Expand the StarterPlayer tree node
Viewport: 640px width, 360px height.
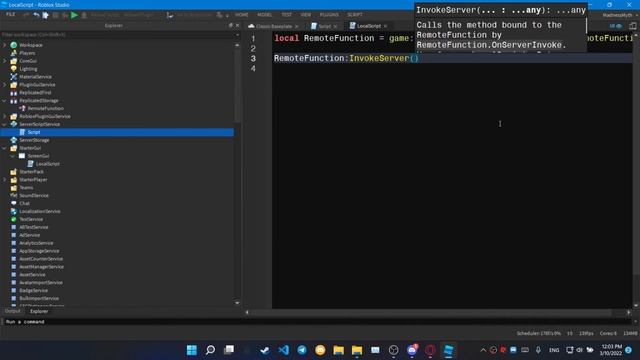pos(5,180)
